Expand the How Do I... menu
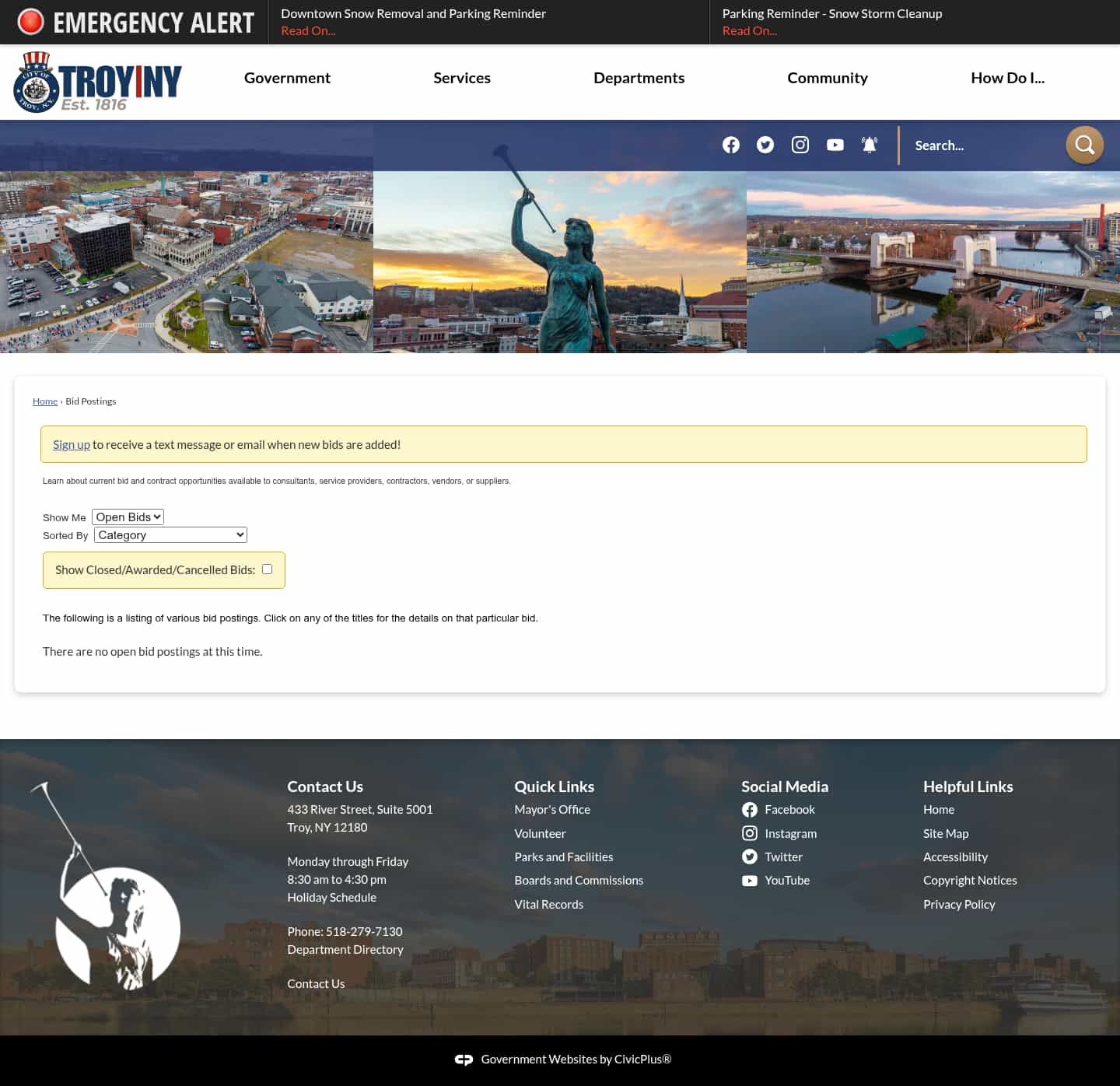This screenshot has width=1120, height=1086. [1007, 78]
